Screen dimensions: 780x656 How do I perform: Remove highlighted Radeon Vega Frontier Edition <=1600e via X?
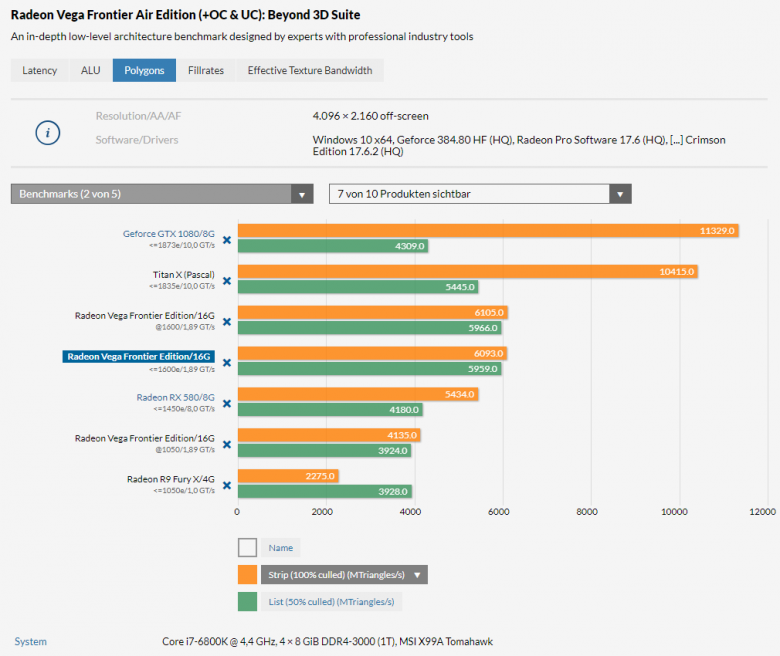[227, 363]
